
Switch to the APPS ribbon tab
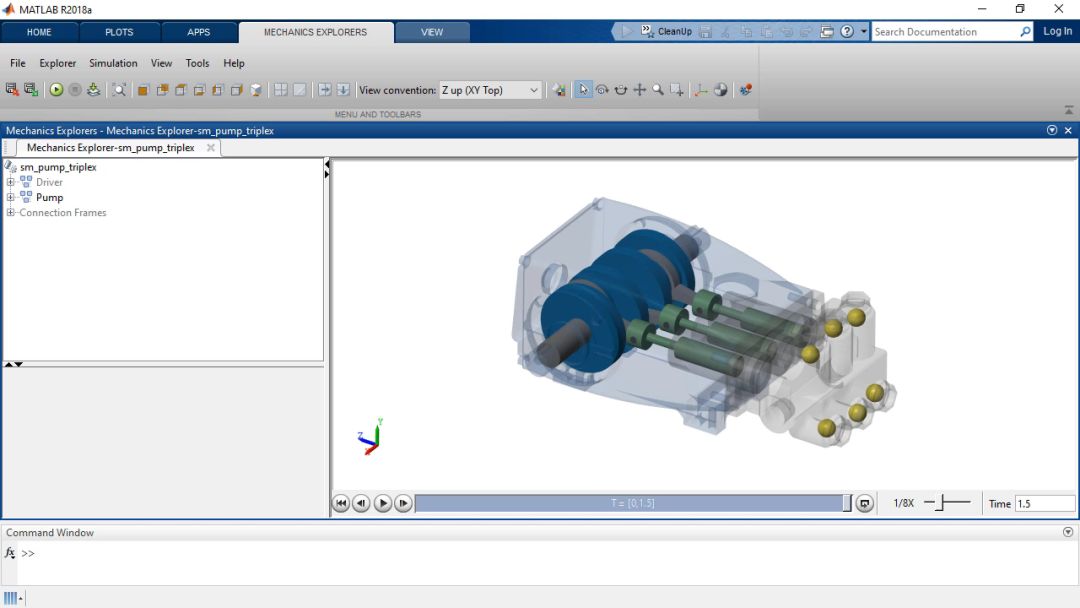(x=198, y=32)
